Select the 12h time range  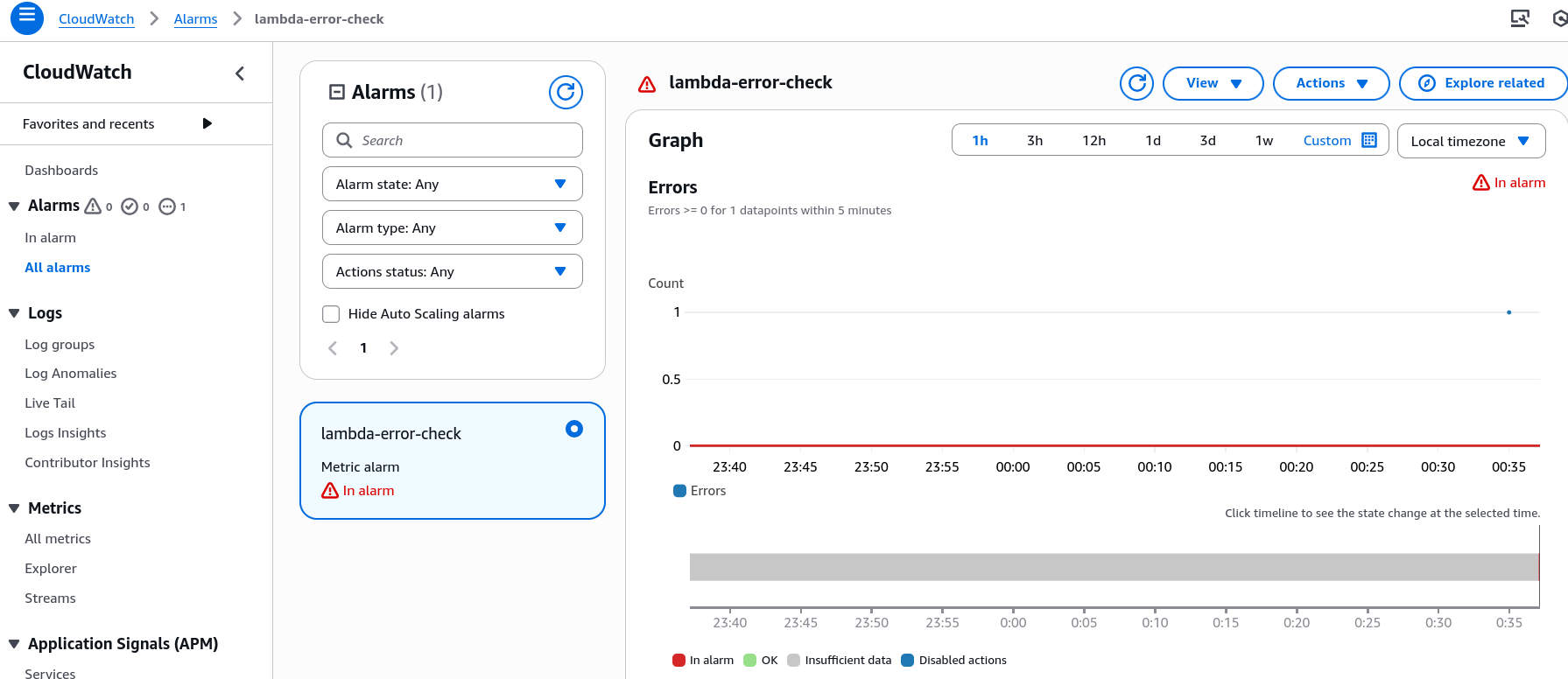(x=1093, y=140)
